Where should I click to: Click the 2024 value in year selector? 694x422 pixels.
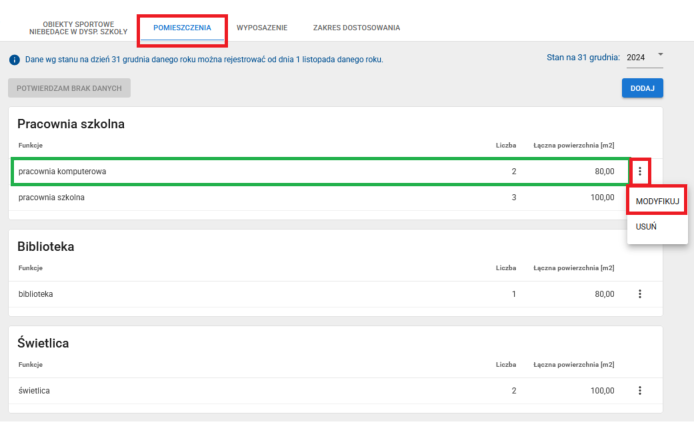[636, 58]
